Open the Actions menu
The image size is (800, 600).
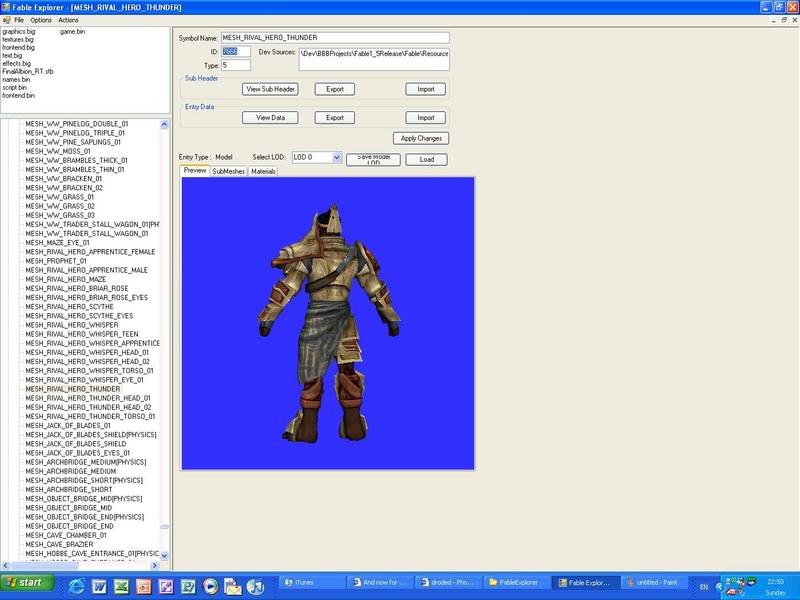coord(68,20)
